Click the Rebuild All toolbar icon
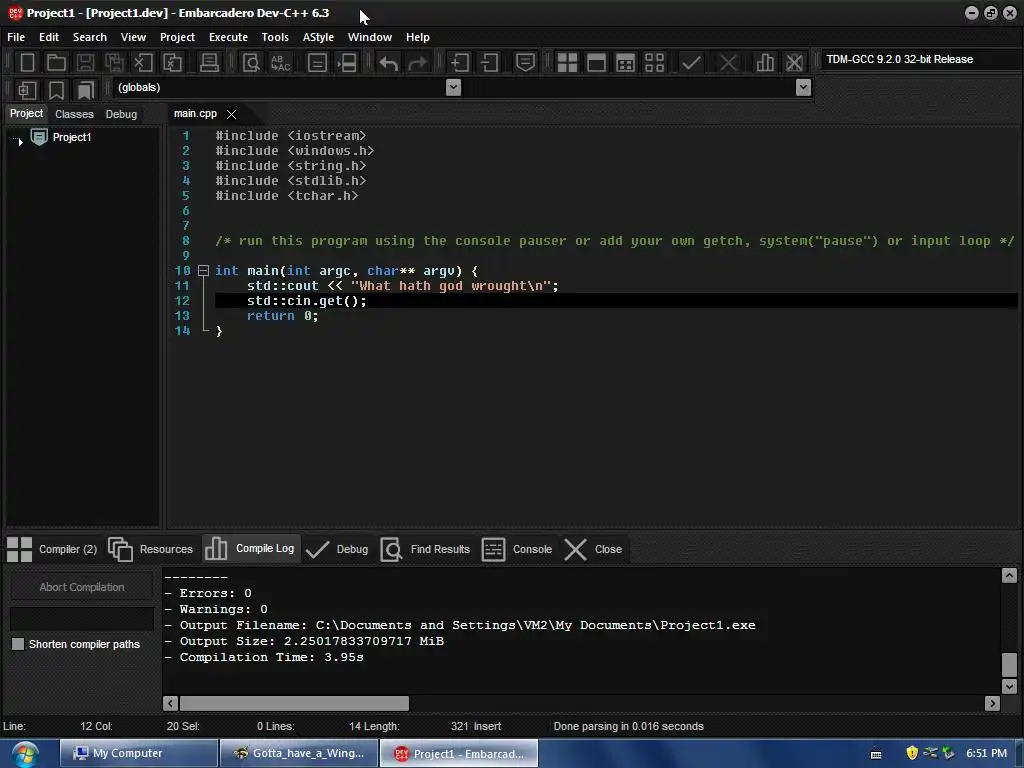Screen dimensions: 1024x768 654,63
